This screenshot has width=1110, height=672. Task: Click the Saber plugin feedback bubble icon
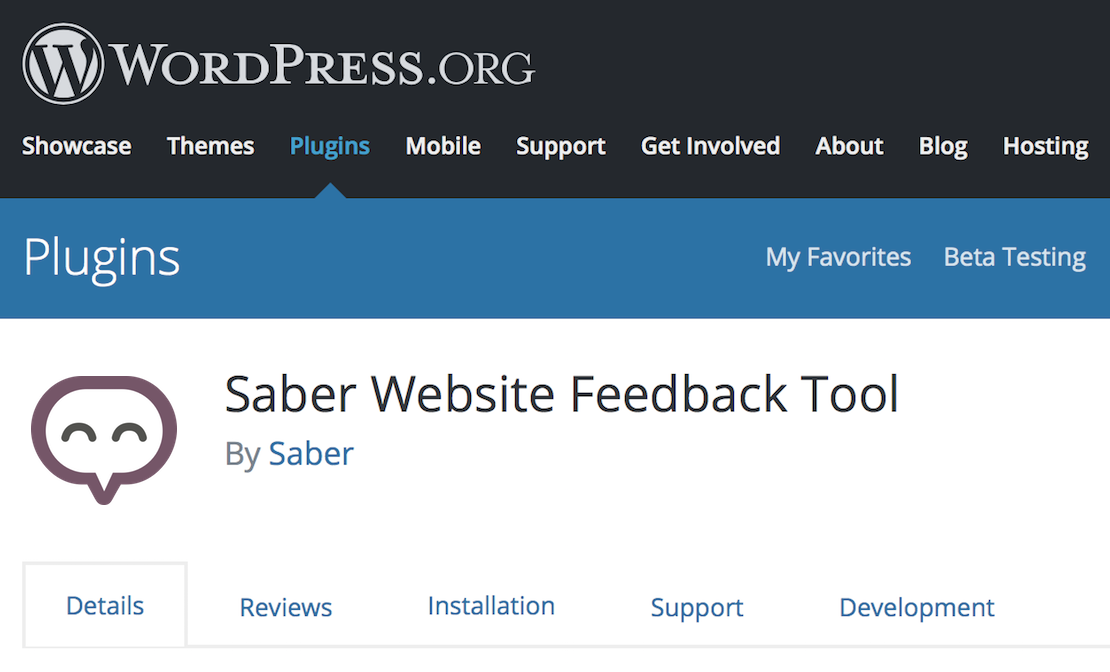click(x=103, y=435)
